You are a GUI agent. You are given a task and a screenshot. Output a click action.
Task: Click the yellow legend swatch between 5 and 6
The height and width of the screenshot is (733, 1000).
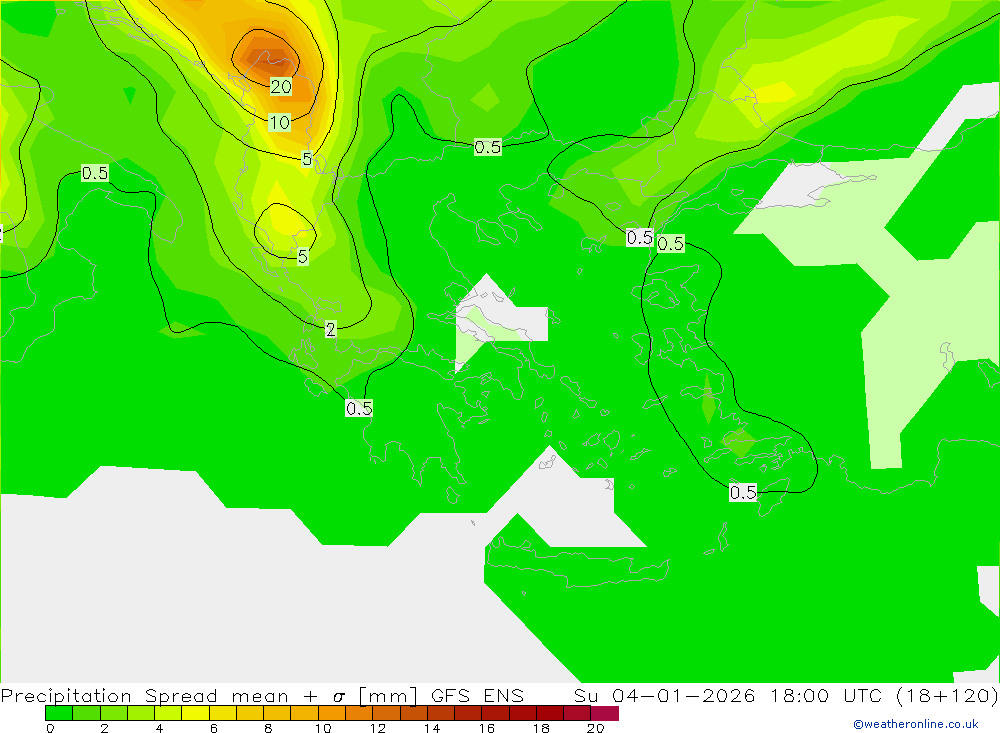195,713
